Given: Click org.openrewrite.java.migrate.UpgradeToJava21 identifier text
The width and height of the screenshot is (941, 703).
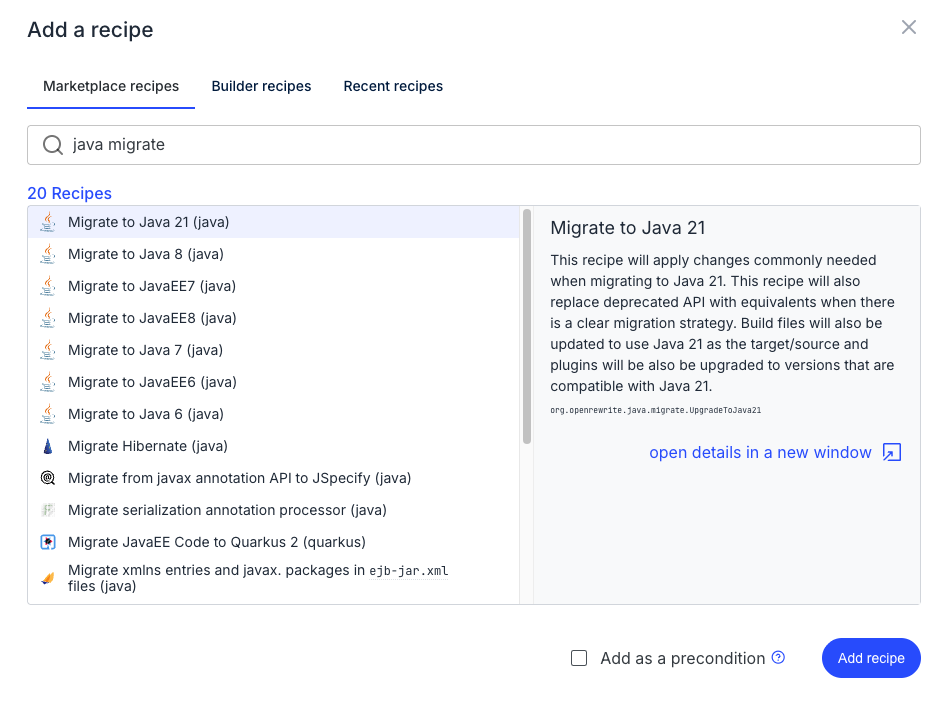Looking at the screenshot, I should coord(655,411).
